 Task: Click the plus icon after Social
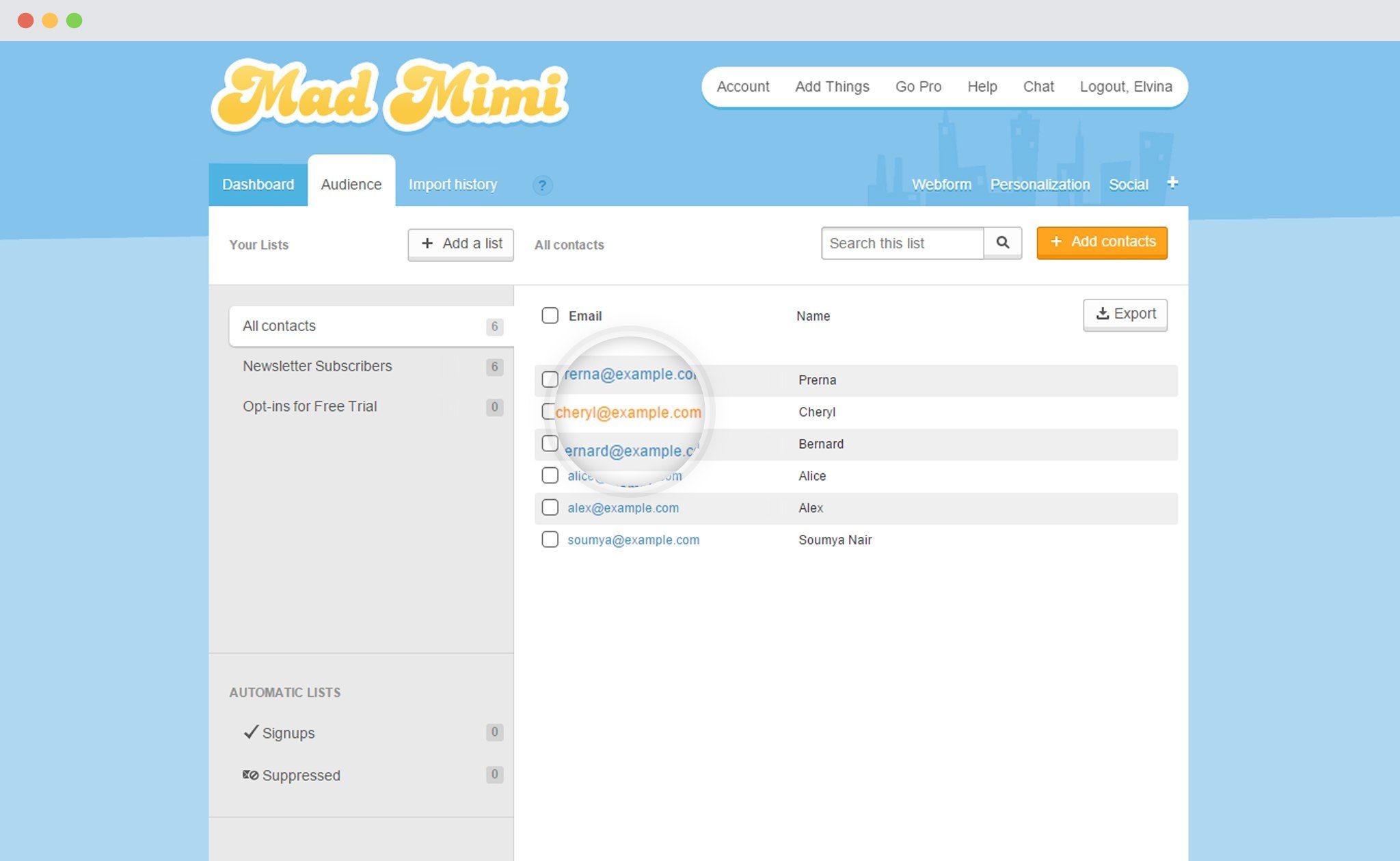tap(1172, 183)
